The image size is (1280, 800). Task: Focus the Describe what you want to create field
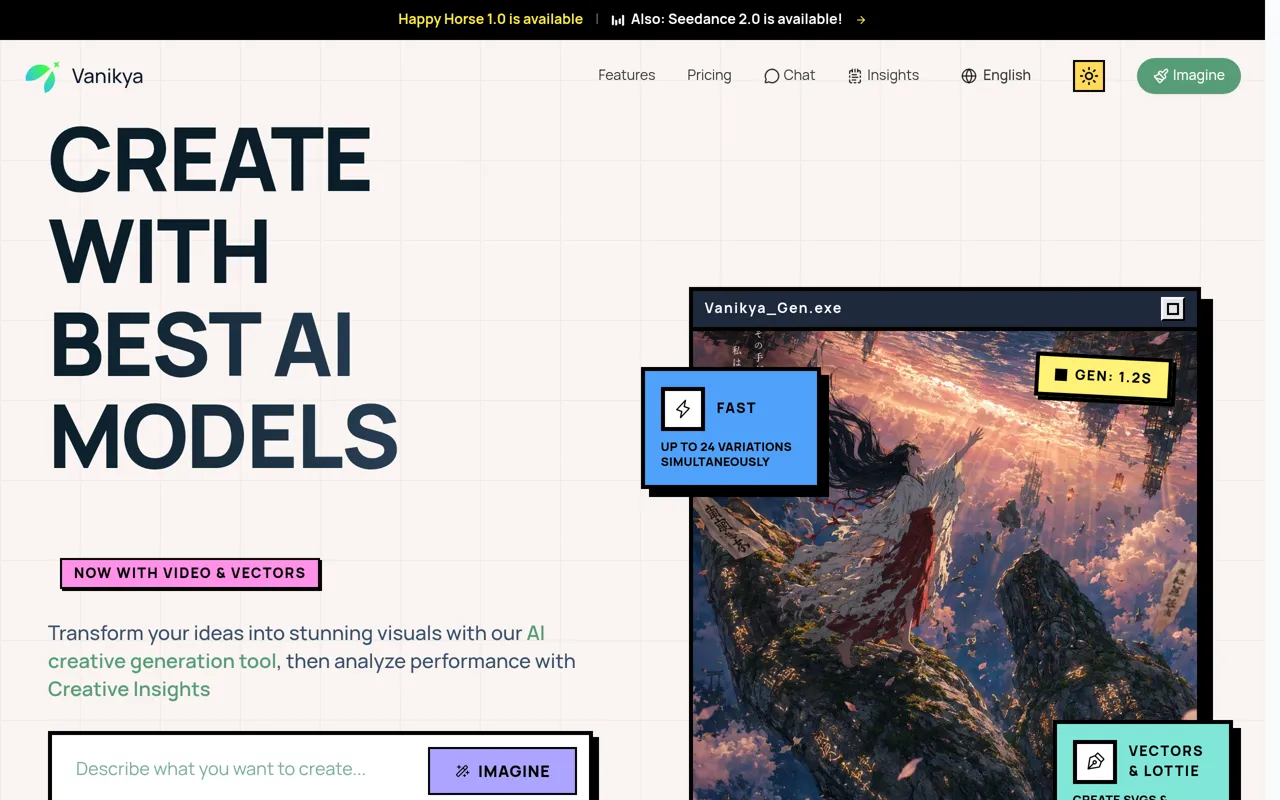coord(245,769)
